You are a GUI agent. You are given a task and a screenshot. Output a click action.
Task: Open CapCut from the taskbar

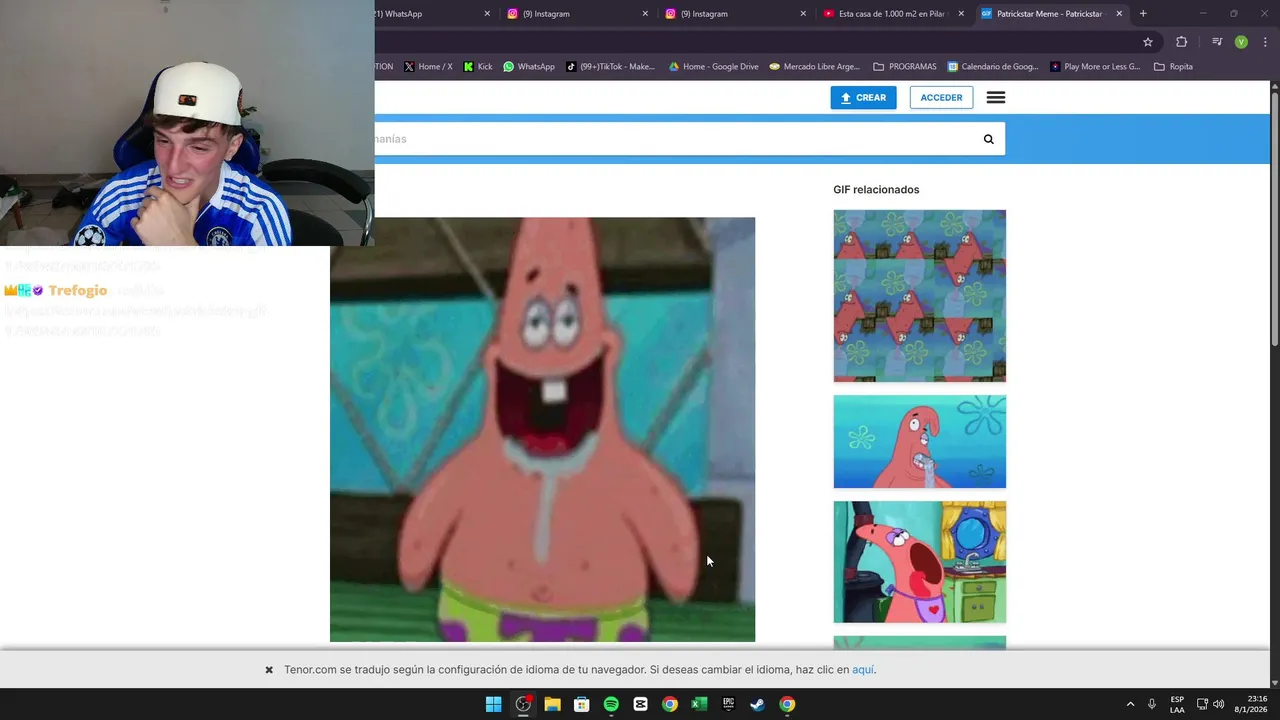(640, 704)
